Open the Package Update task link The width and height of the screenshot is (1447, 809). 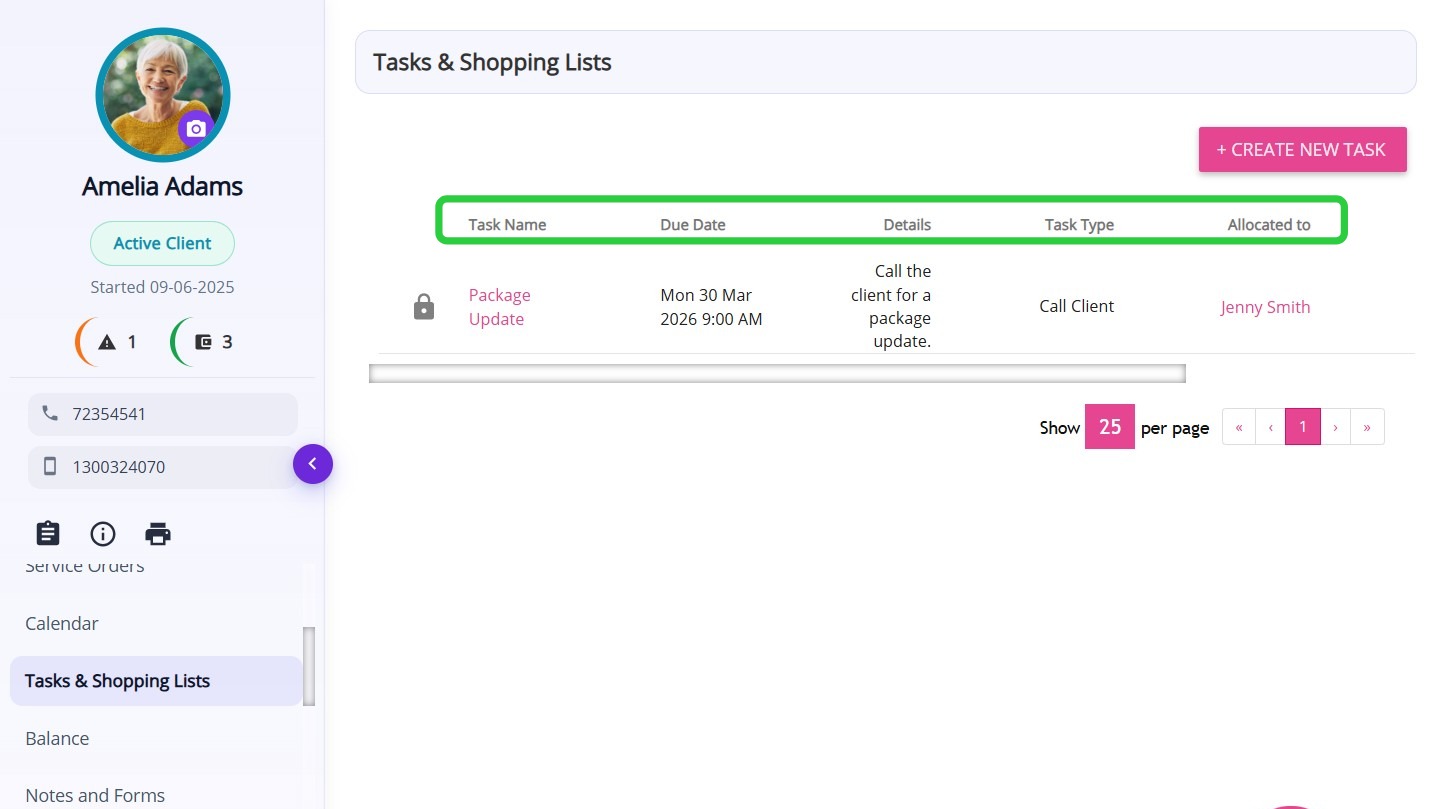(499, 307)
